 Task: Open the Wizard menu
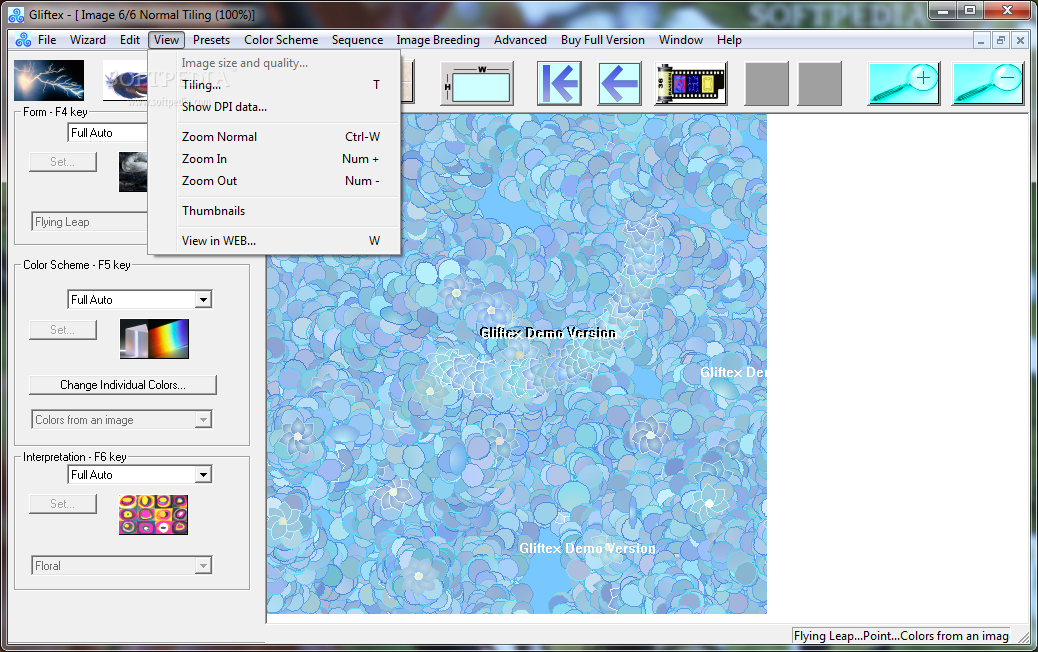[88, 40]
